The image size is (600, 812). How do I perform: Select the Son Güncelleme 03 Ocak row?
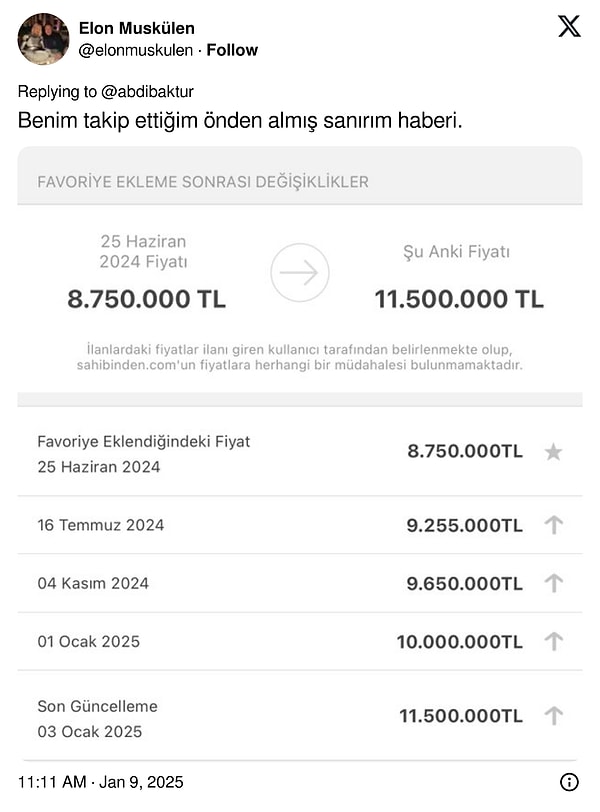coord(300,716)
